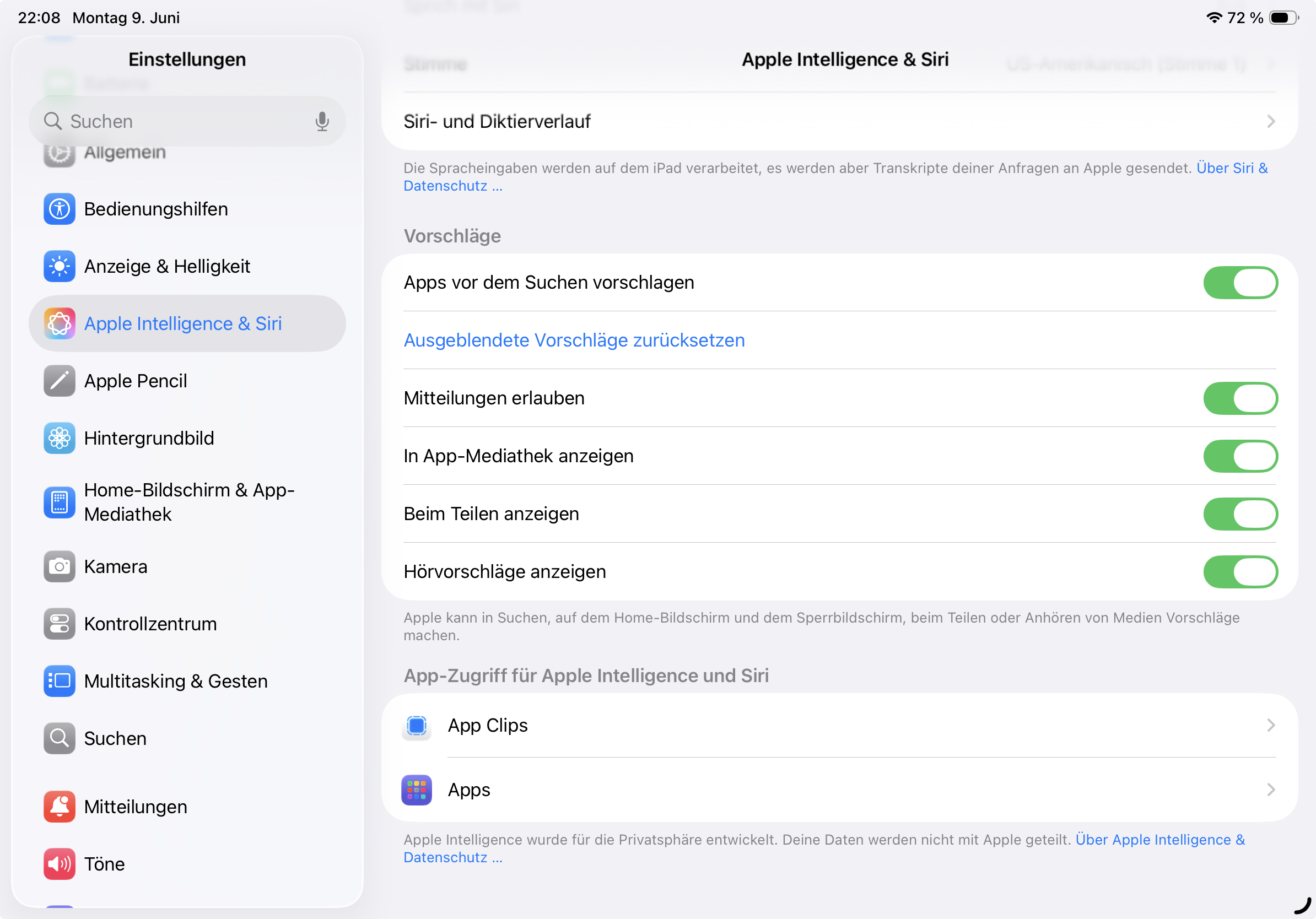This screenshot has height=919, width=1316.
Task: Toggle Mitteilungen erlauben switch
Action: pyautogui.click(x=1241, y=398)
